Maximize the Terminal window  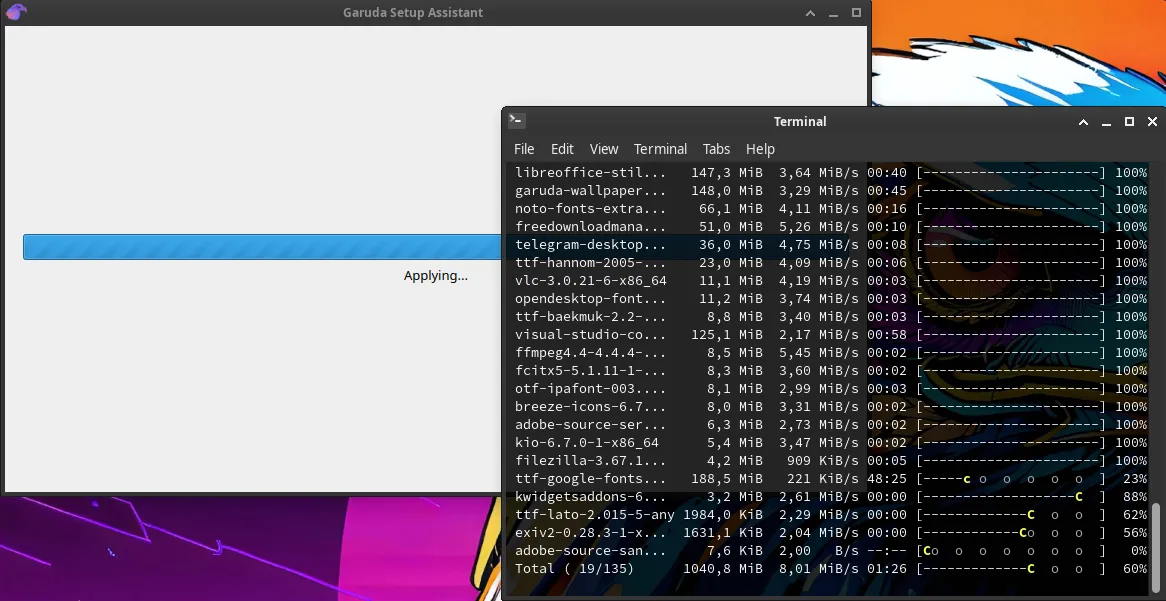(1130, 121)
